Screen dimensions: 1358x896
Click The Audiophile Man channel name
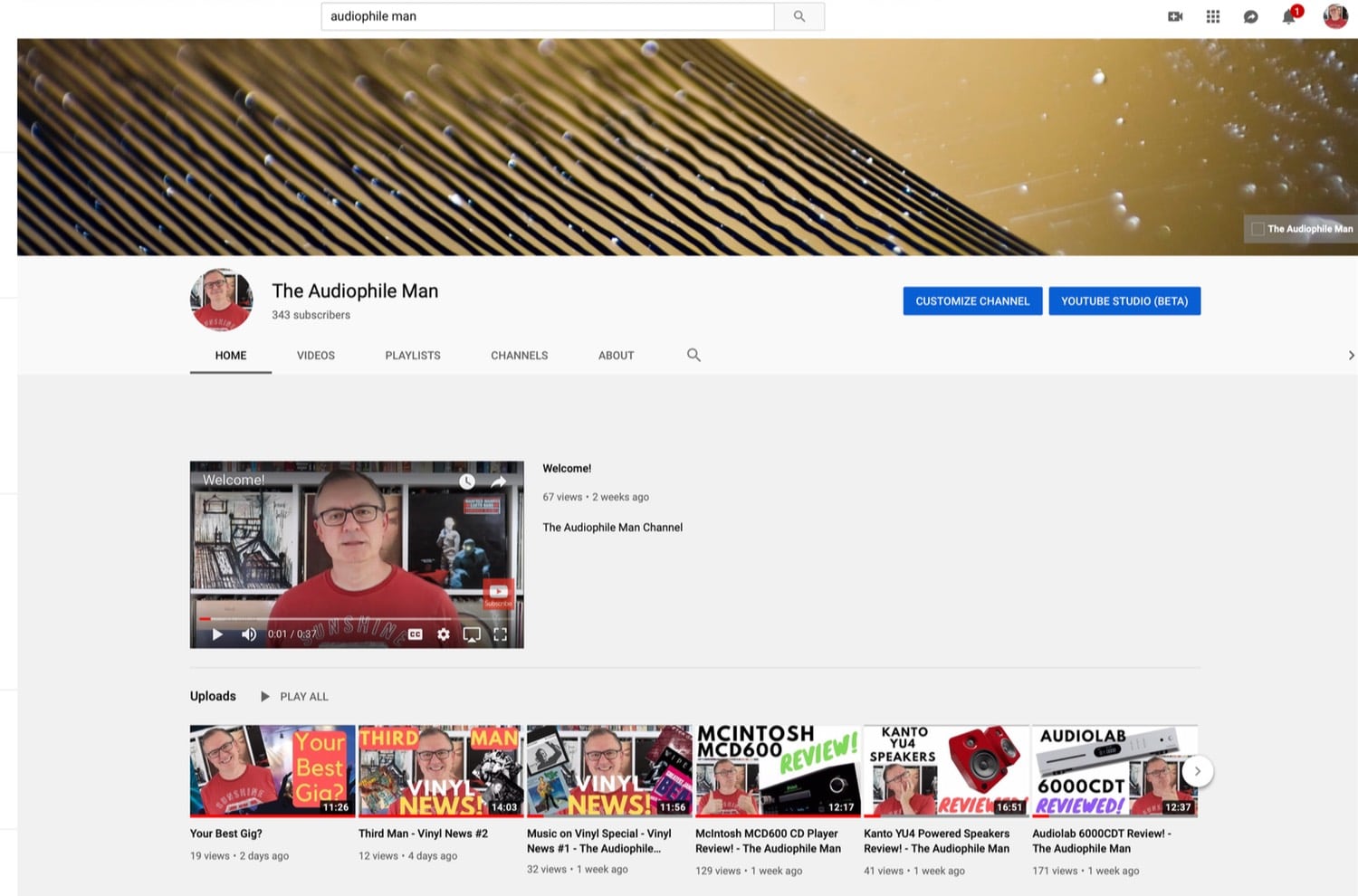pos(355,291)
